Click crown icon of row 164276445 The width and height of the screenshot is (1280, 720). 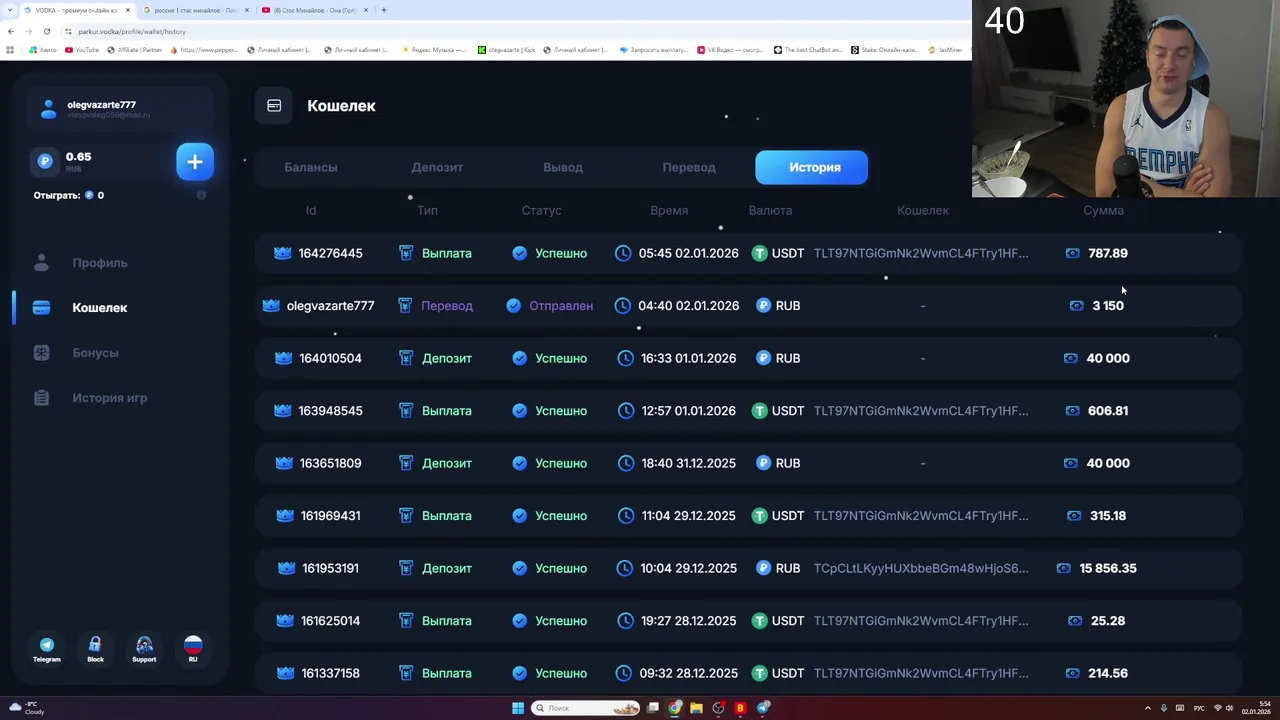coord(283,253)
